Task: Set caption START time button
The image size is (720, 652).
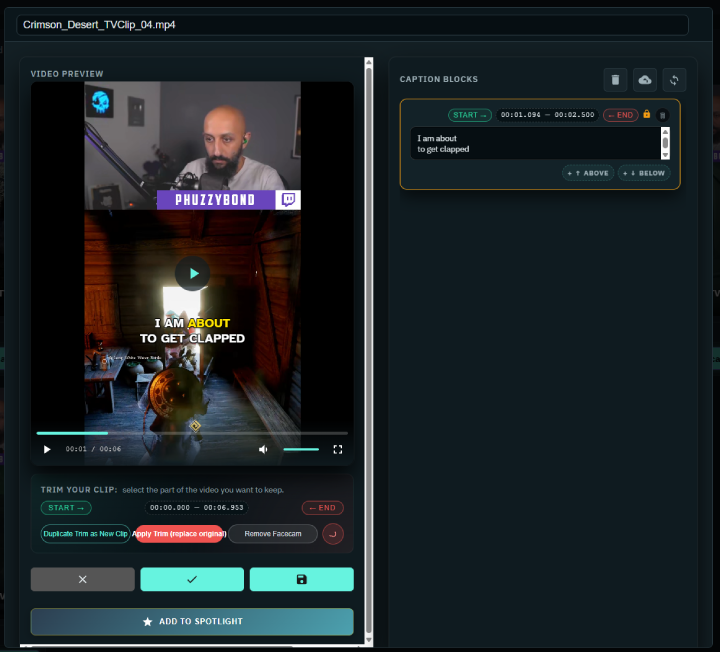Action: [470, 115]
